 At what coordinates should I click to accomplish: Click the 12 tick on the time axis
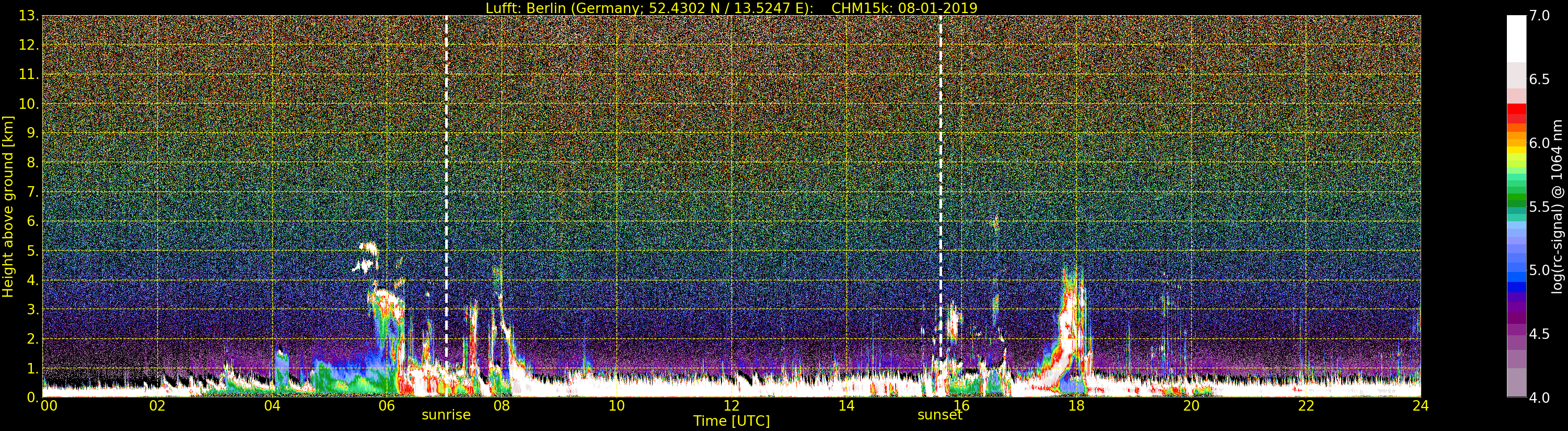coord(731,405)
